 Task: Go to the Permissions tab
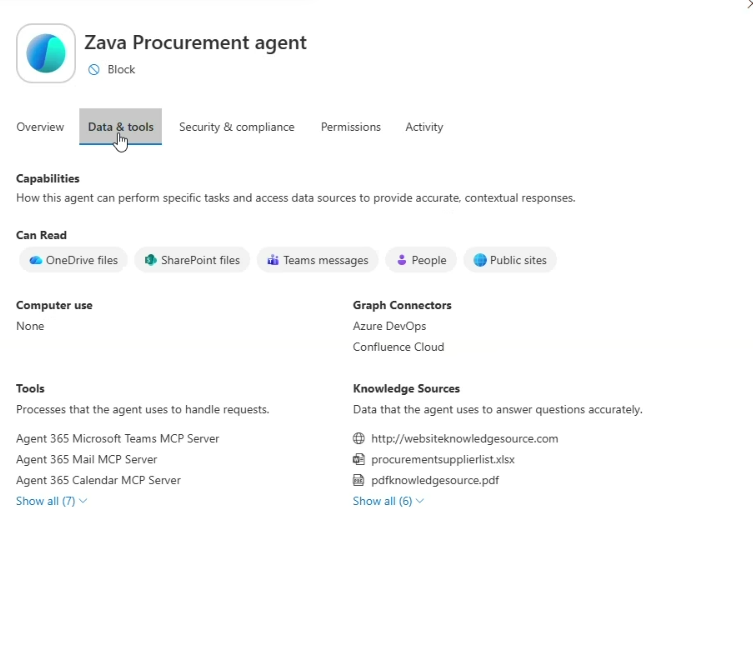[350, 127]
